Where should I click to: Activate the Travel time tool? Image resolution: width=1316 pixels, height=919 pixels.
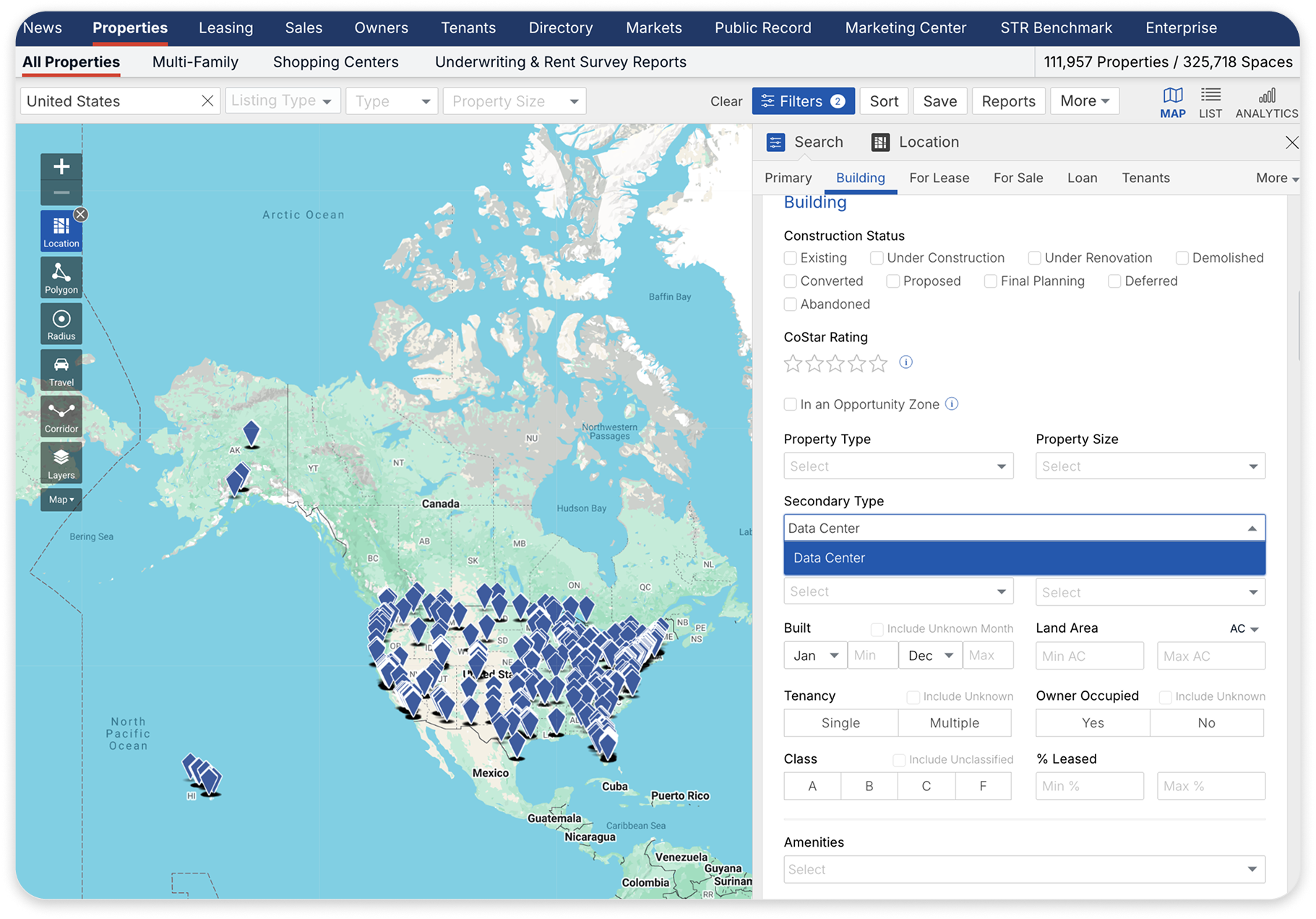[61, 369]
